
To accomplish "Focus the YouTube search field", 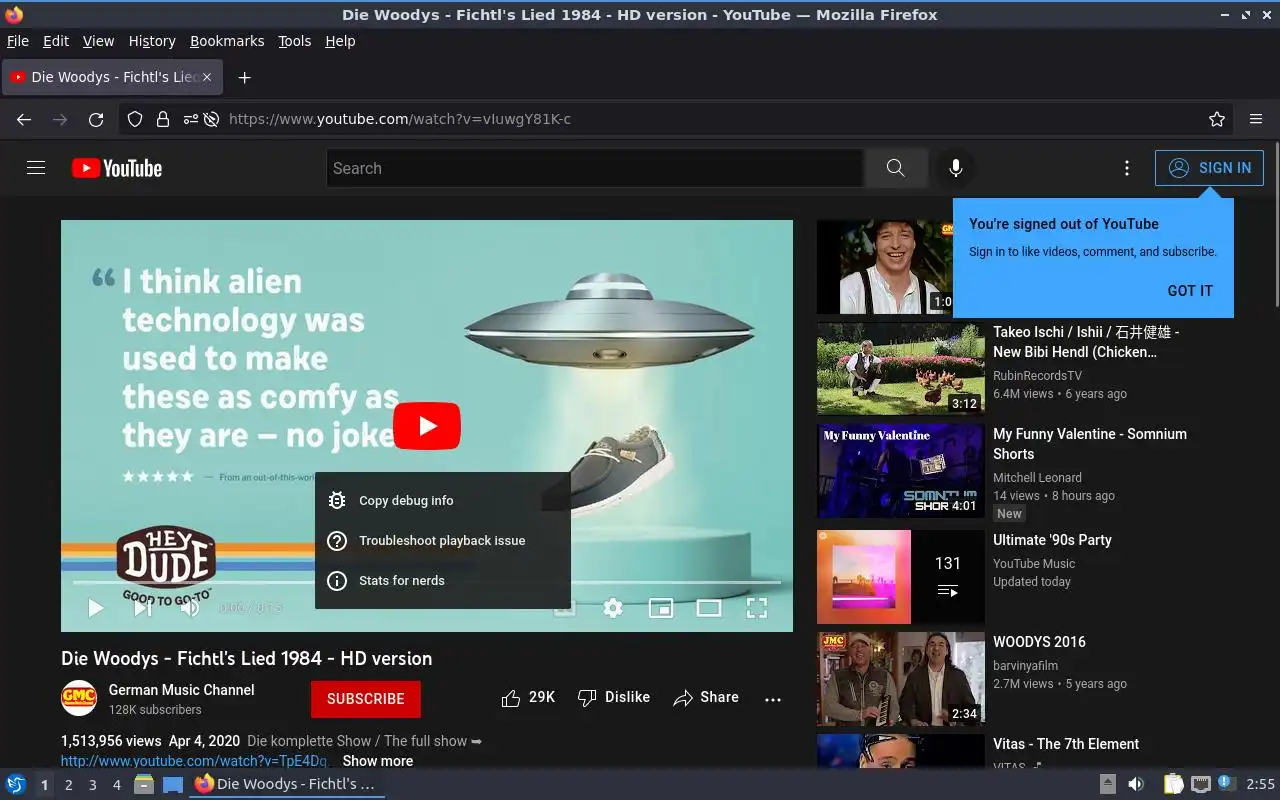I will (x=595, y=168).
